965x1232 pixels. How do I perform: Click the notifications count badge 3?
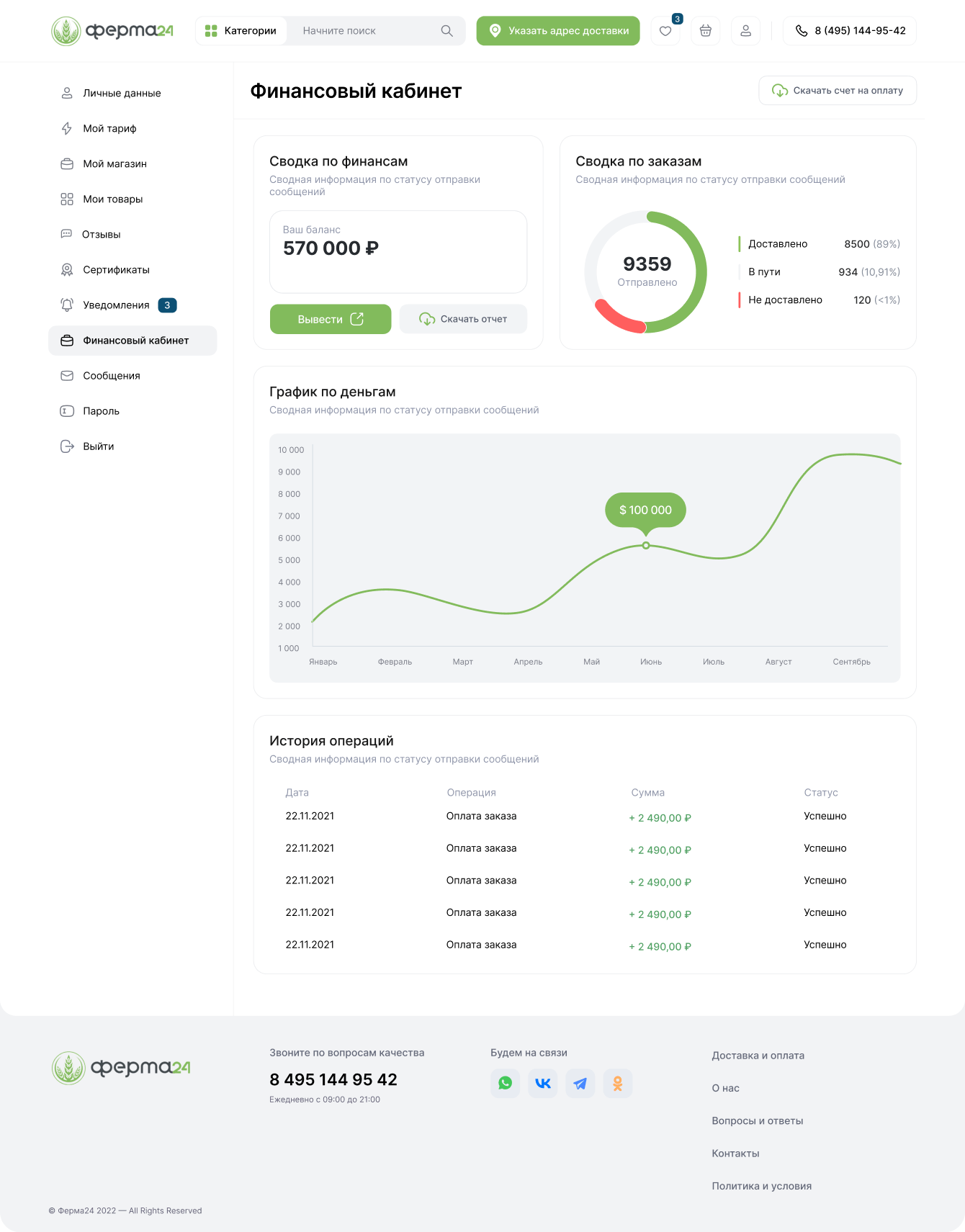[x=167, y=305]
